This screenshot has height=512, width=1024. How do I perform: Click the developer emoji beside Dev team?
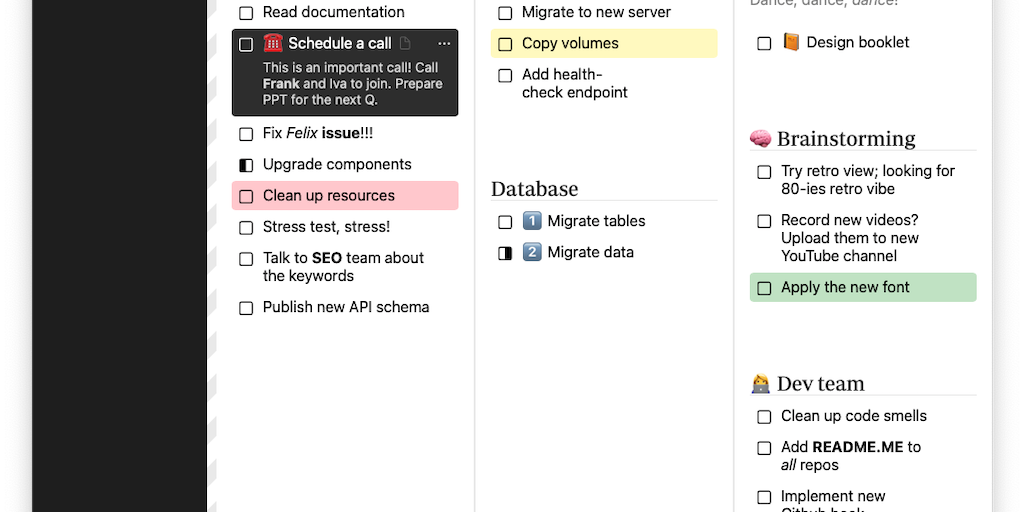760,384
